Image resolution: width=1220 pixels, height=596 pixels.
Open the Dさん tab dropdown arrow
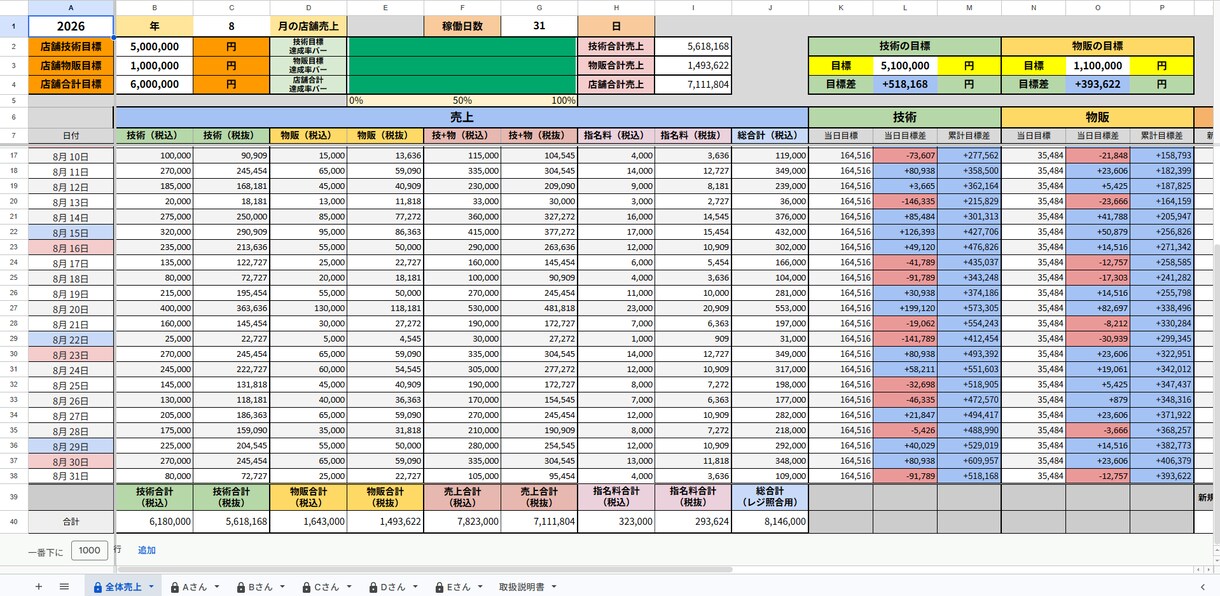[415, 587]
